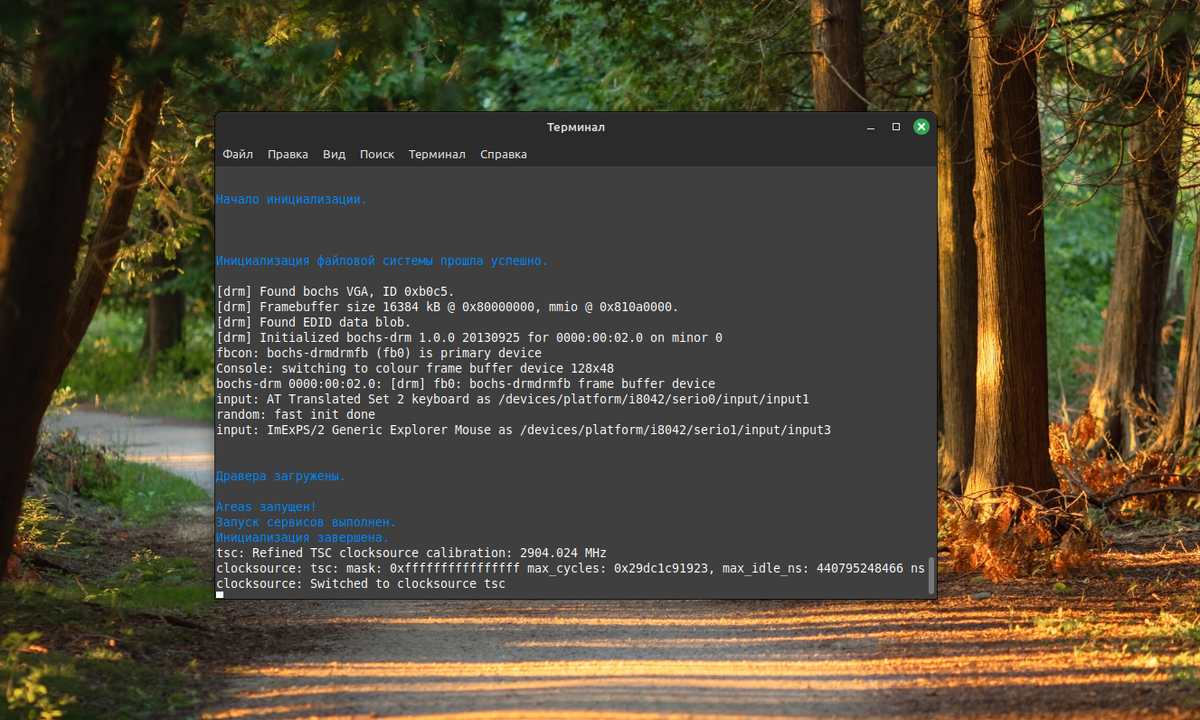Click line 'input: AT Translated Set 2 keyboard'
Image resolution: width=1200 pixels, height=720 pixels.
coord(513,399)
